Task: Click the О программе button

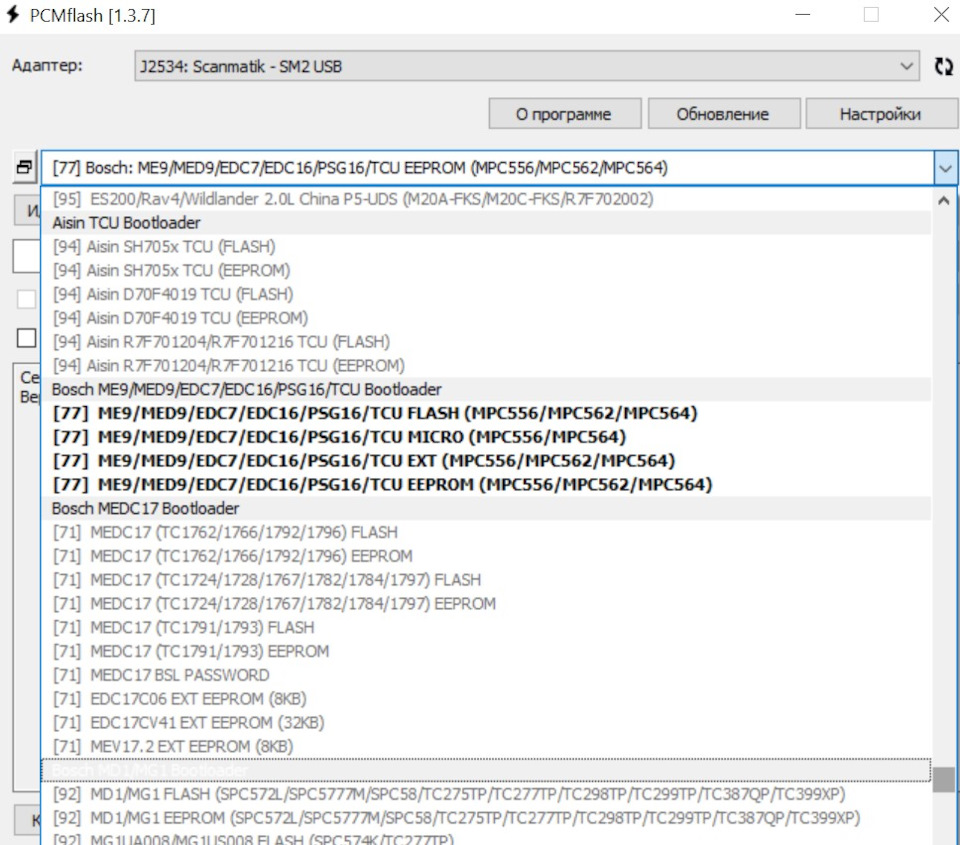Action: point(564,114)
